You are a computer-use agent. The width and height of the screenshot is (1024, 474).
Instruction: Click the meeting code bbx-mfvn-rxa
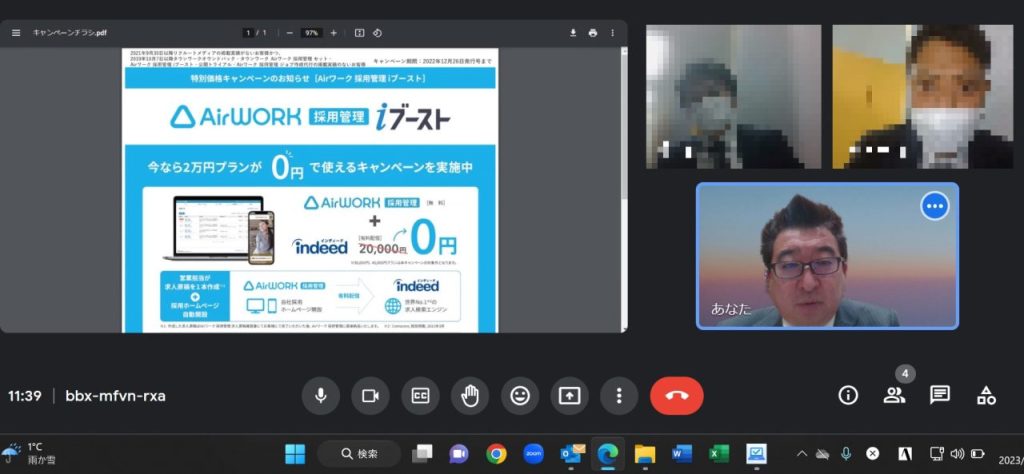(x=115, y=396)
